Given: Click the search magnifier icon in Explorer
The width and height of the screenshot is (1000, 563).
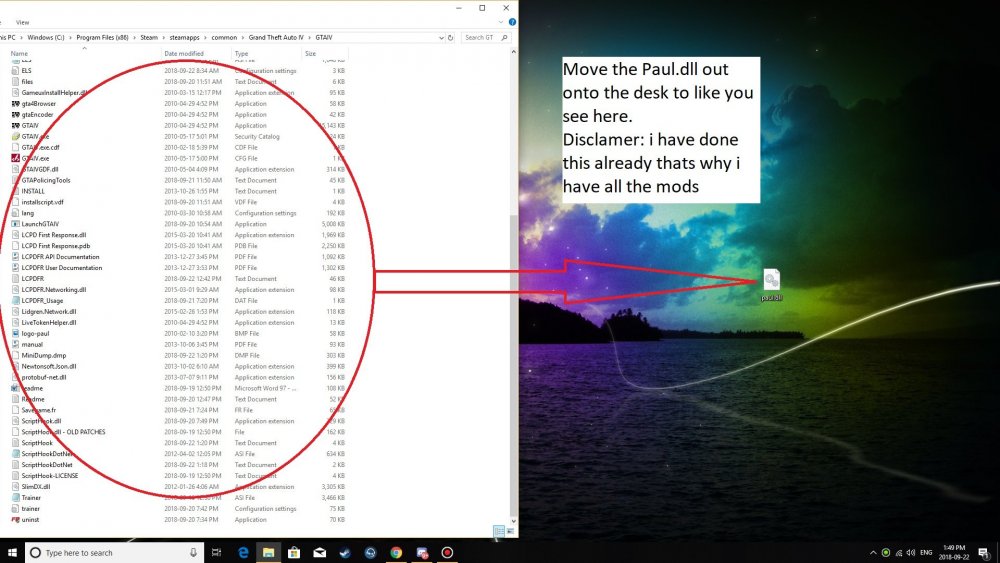Looking at the screenshot, I should point(504,38).
